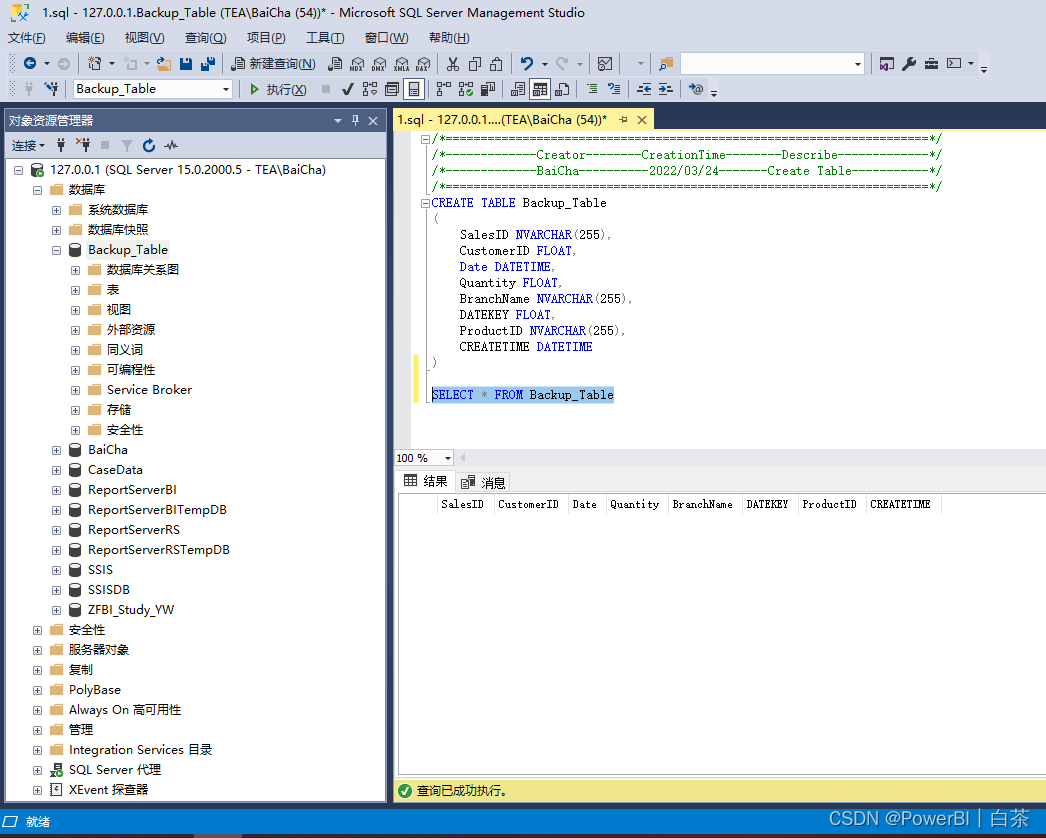Click the Save file toolbar icon

(186, 64)
